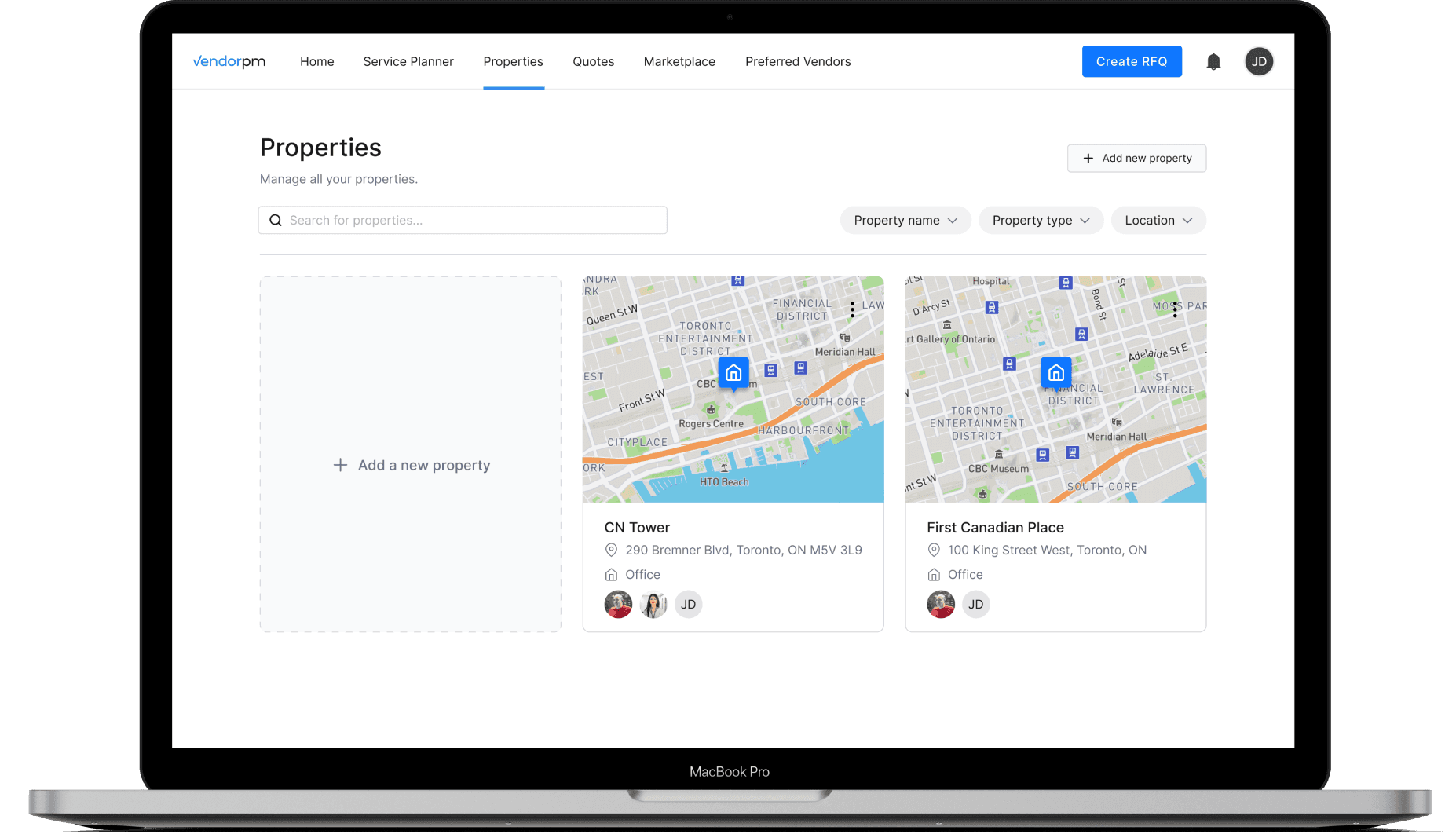This screenshot has width=1456, height=834.
Task: Click the JD avatar on First Canadian Place card
Action: (976, 605)
